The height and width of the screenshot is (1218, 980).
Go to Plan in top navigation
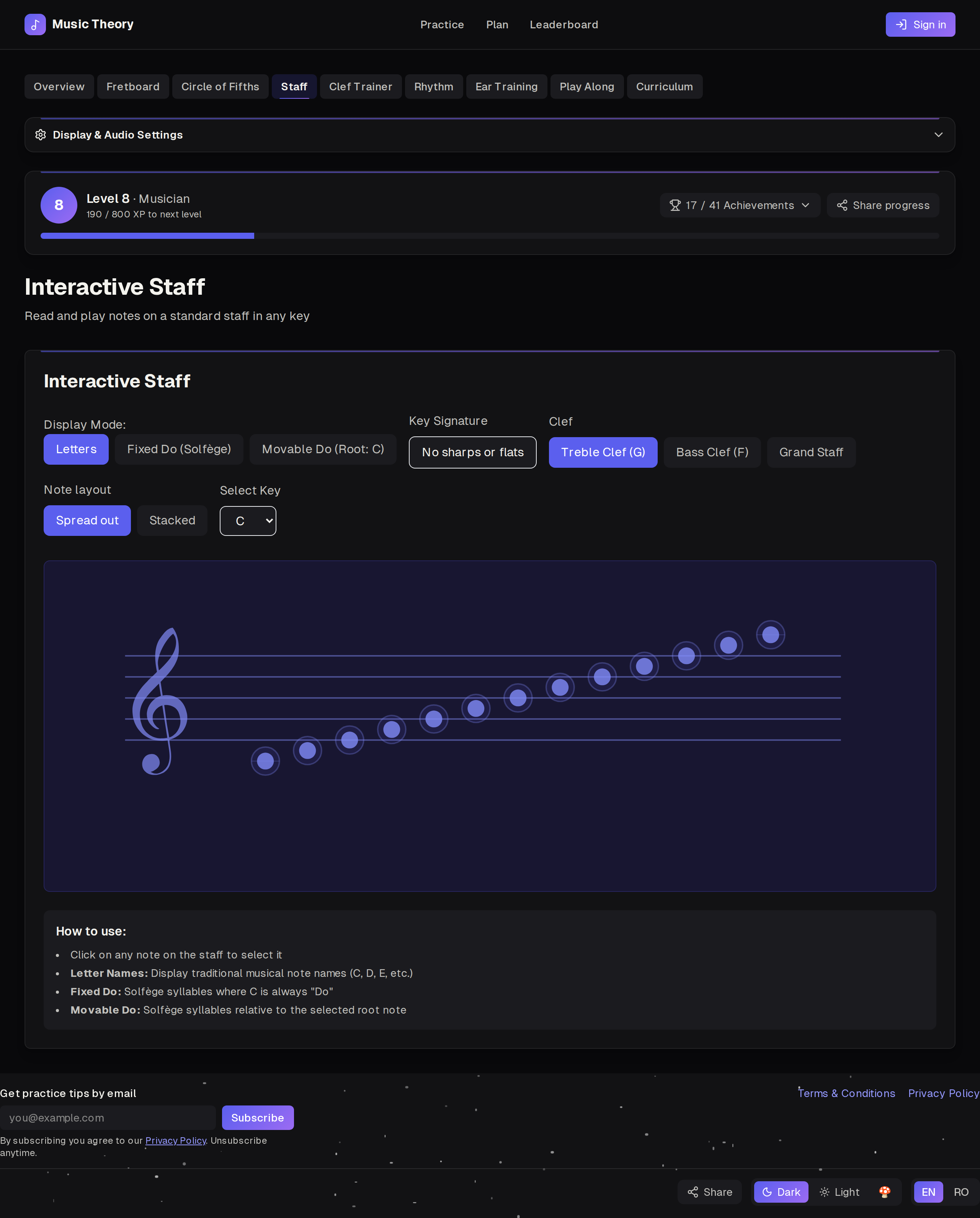497,24
